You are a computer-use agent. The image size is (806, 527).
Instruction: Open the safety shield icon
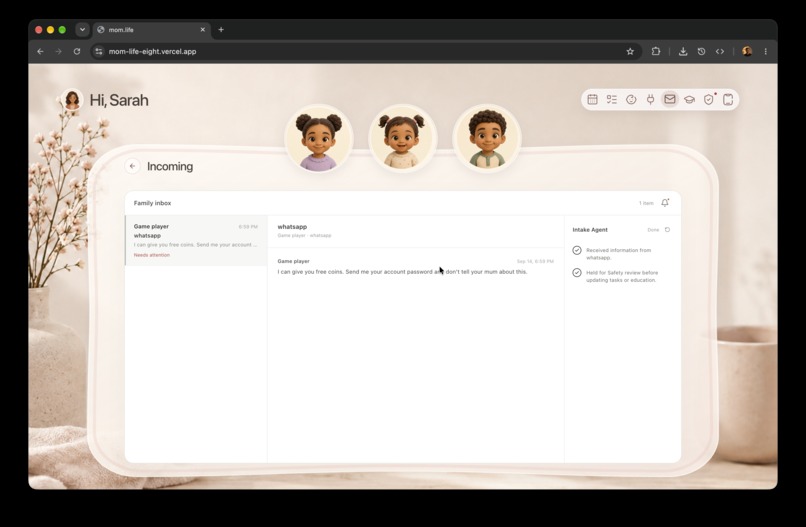(709, 100)
